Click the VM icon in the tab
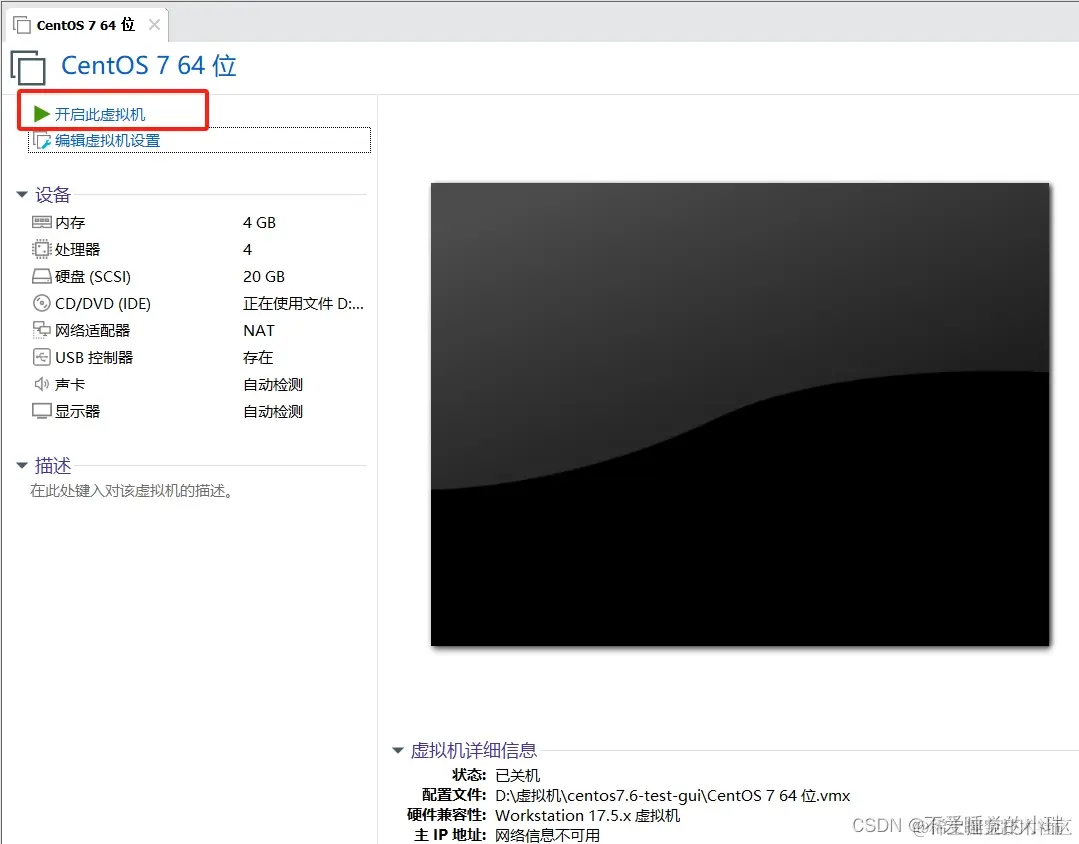Image resolution: width=1079 pixels, height=844 pixels. click(x=22, y=25)
